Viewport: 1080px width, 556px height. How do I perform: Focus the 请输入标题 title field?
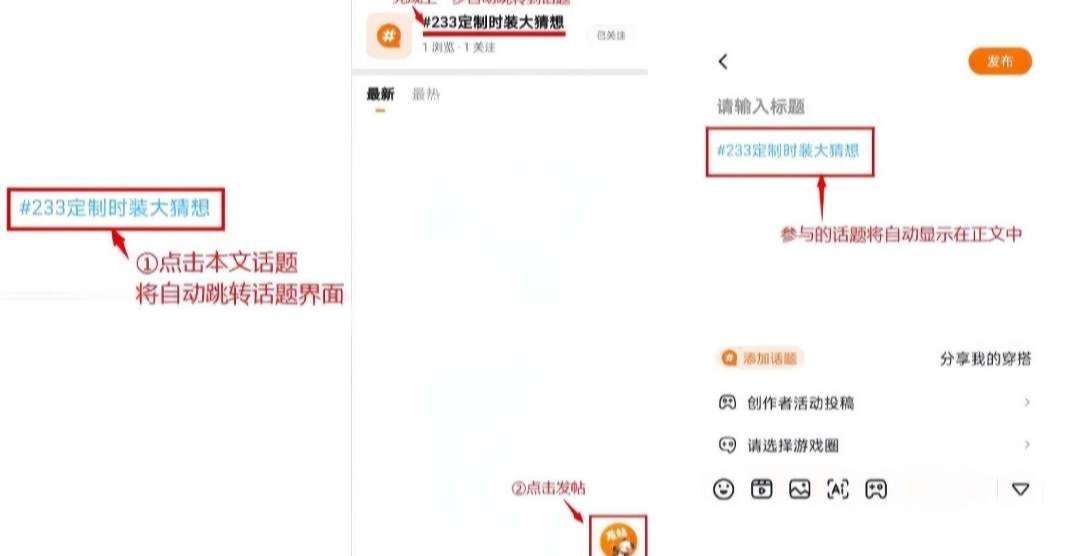click(761, 107)
